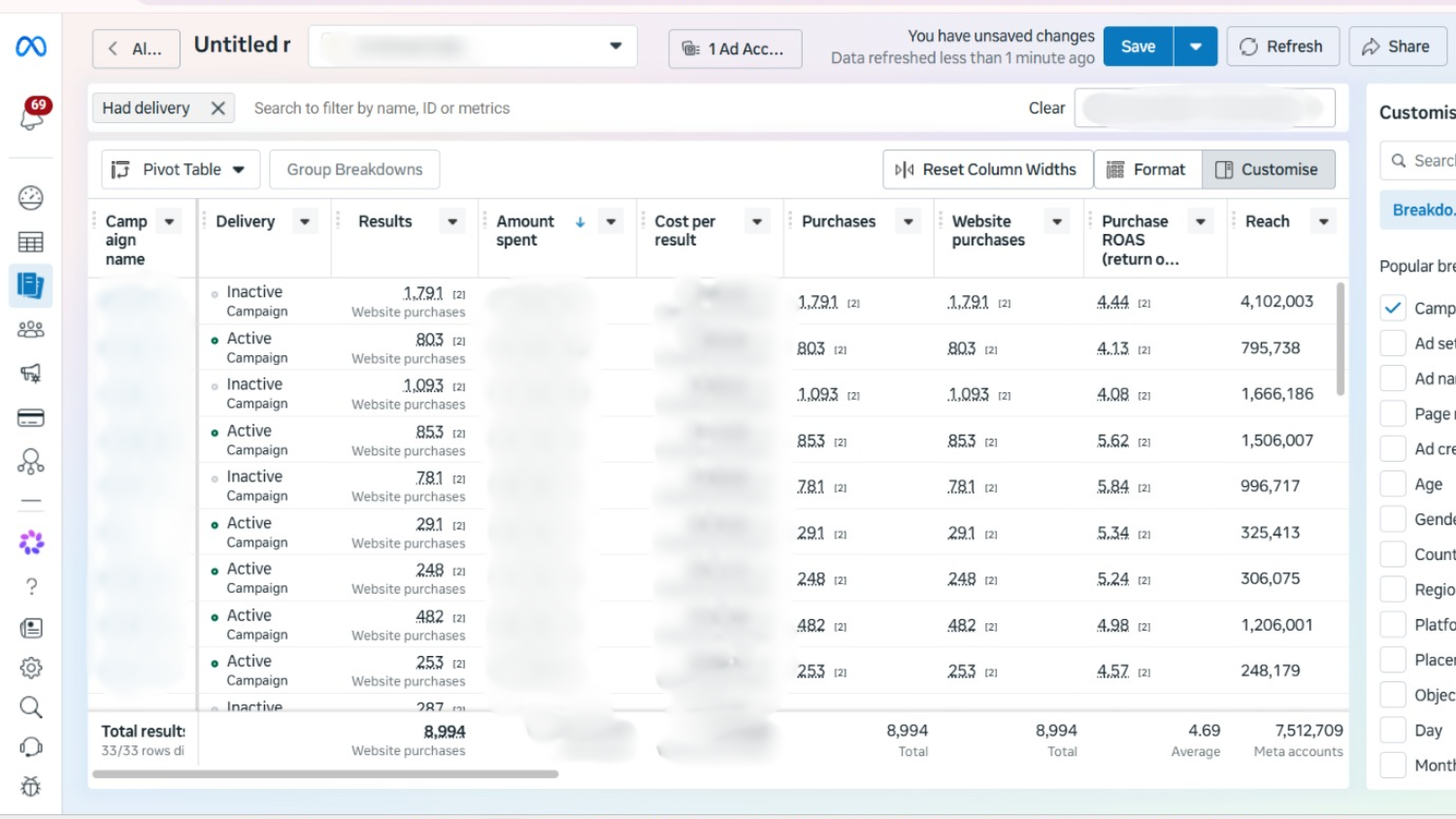Open Website purchases column menu
The image size is (1456, 819).
coord(1057,222)
